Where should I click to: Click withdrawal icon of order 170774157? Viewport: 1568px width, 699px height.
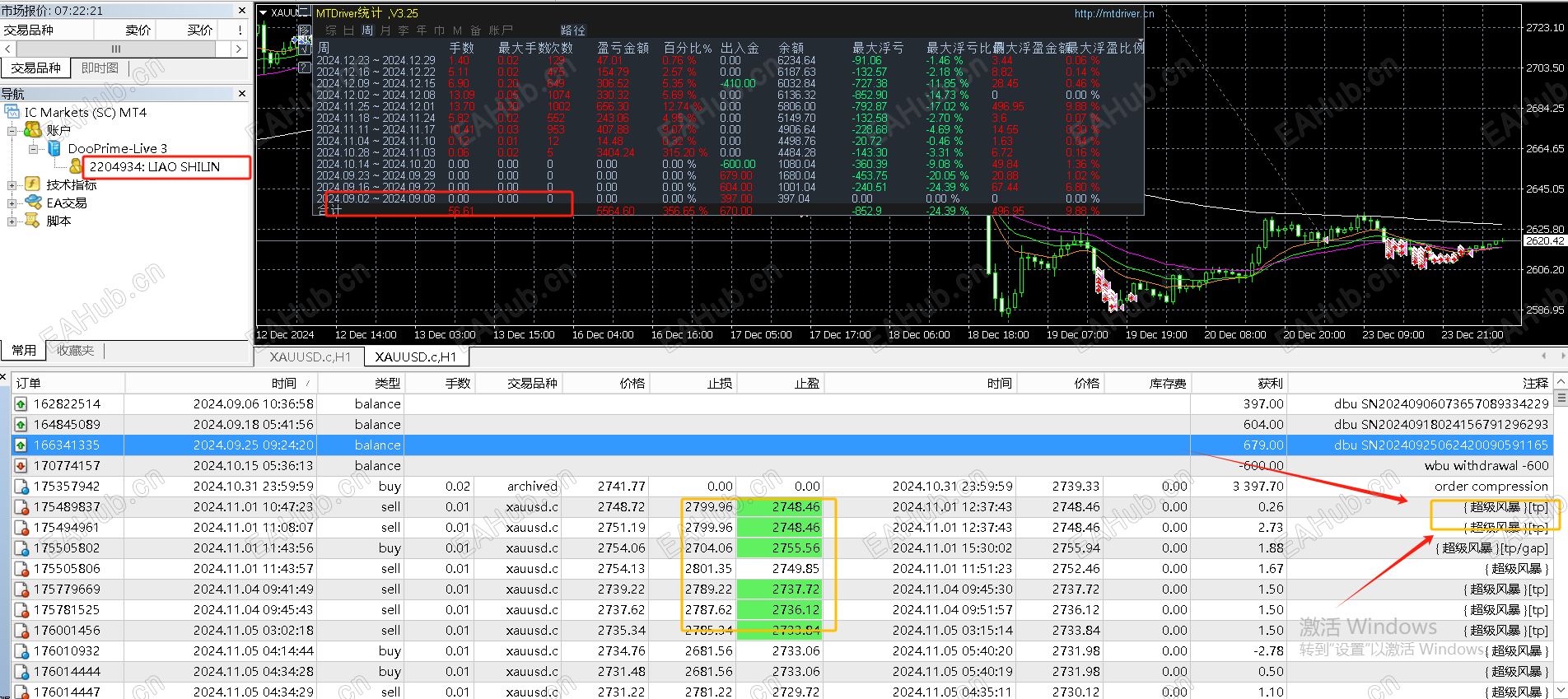[21, 466]
